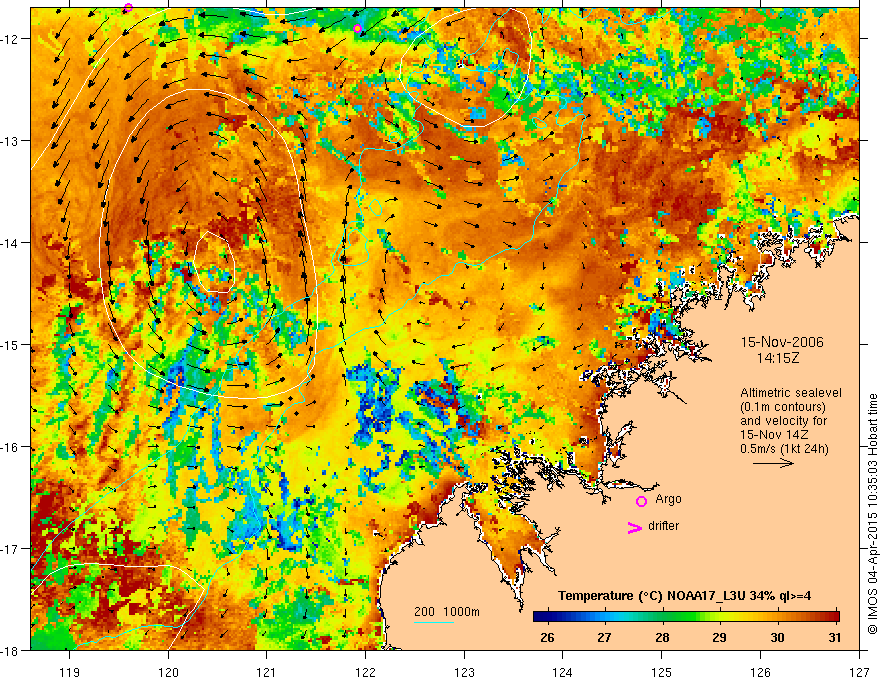The height and width of the screenshot is (680, 880).
Task: Click the "Temperature (°C) NOAA17_L3U 34% ql>=4" title
Action: (x=684, y=596)
